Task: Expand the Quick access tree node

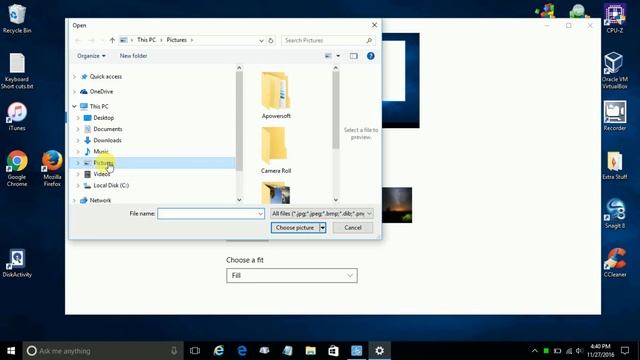Action: (x=74, y=77)
